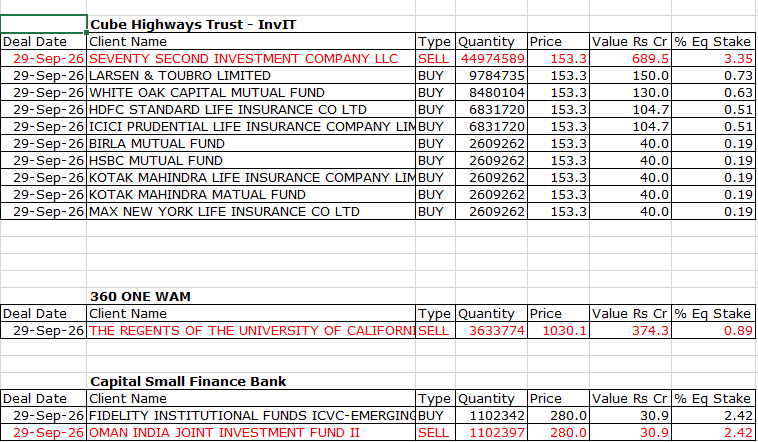Screen dimensions: 758x442
Task: Click the 360 ONE WAM title cell
Action: coord(251,296)
